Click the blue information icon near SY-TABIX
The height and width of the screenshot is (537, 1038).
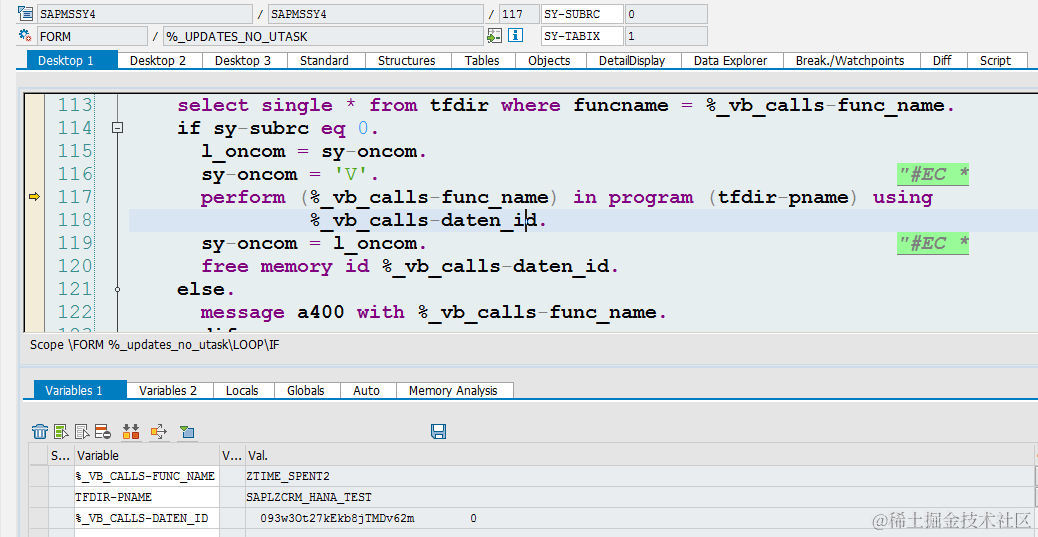516,36
